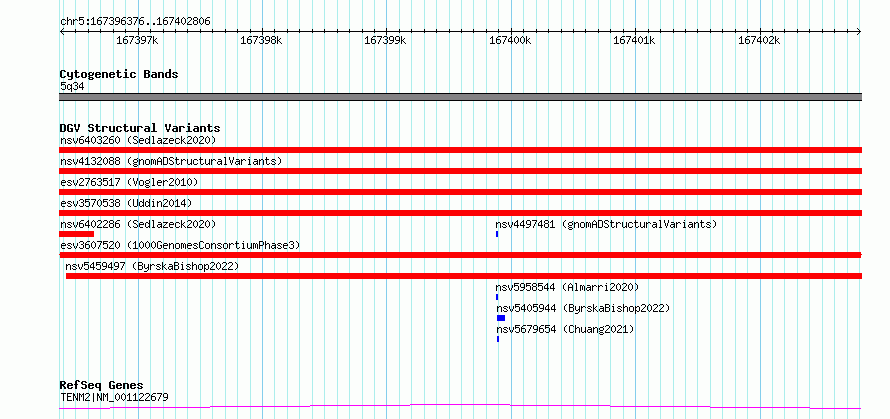Click blue block under nsv5405944
Screen dimensions: 890x419
coord(501,318)
